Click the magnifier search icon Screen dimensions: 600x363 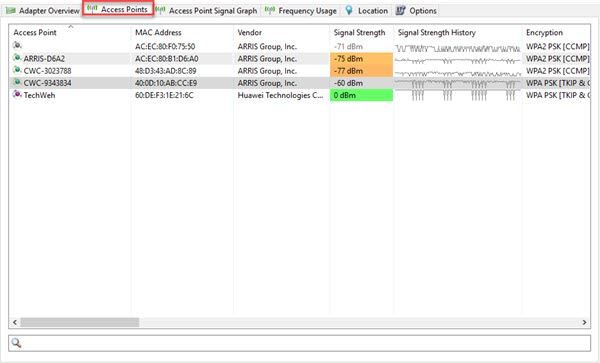click(x=16, y=343)
